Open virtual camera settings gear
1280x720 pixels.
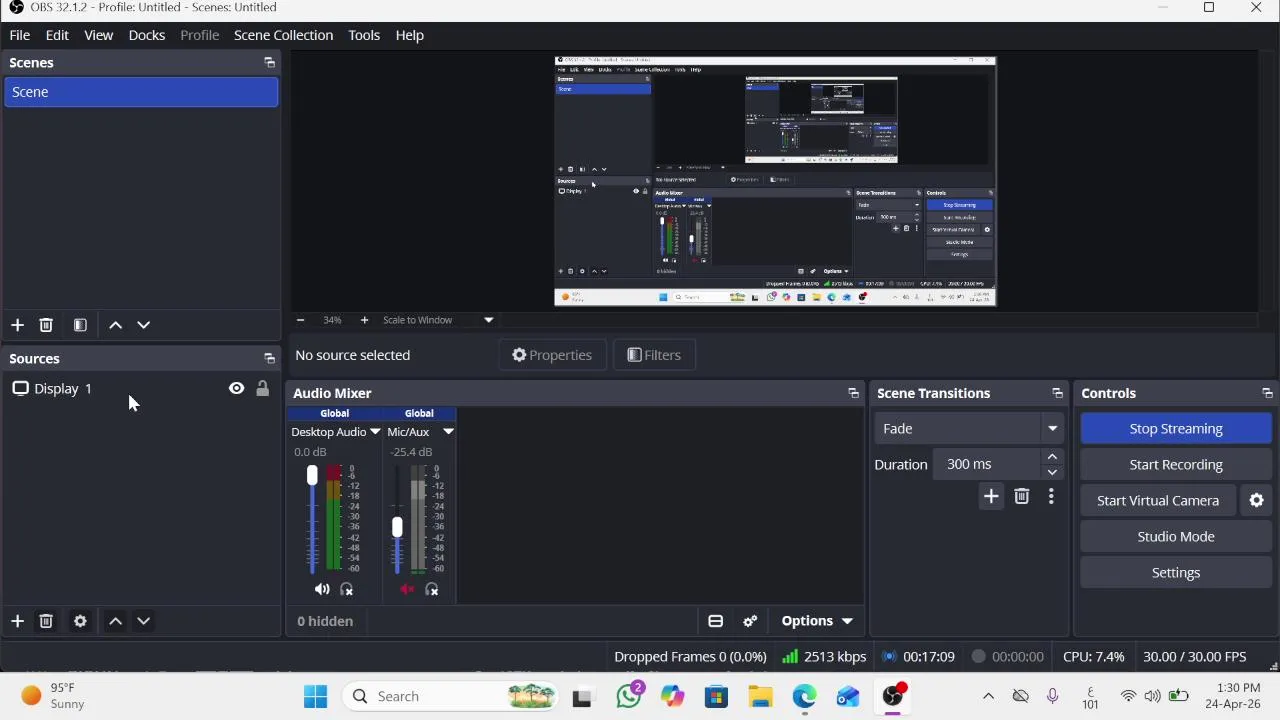click(x=1257, y=501)
